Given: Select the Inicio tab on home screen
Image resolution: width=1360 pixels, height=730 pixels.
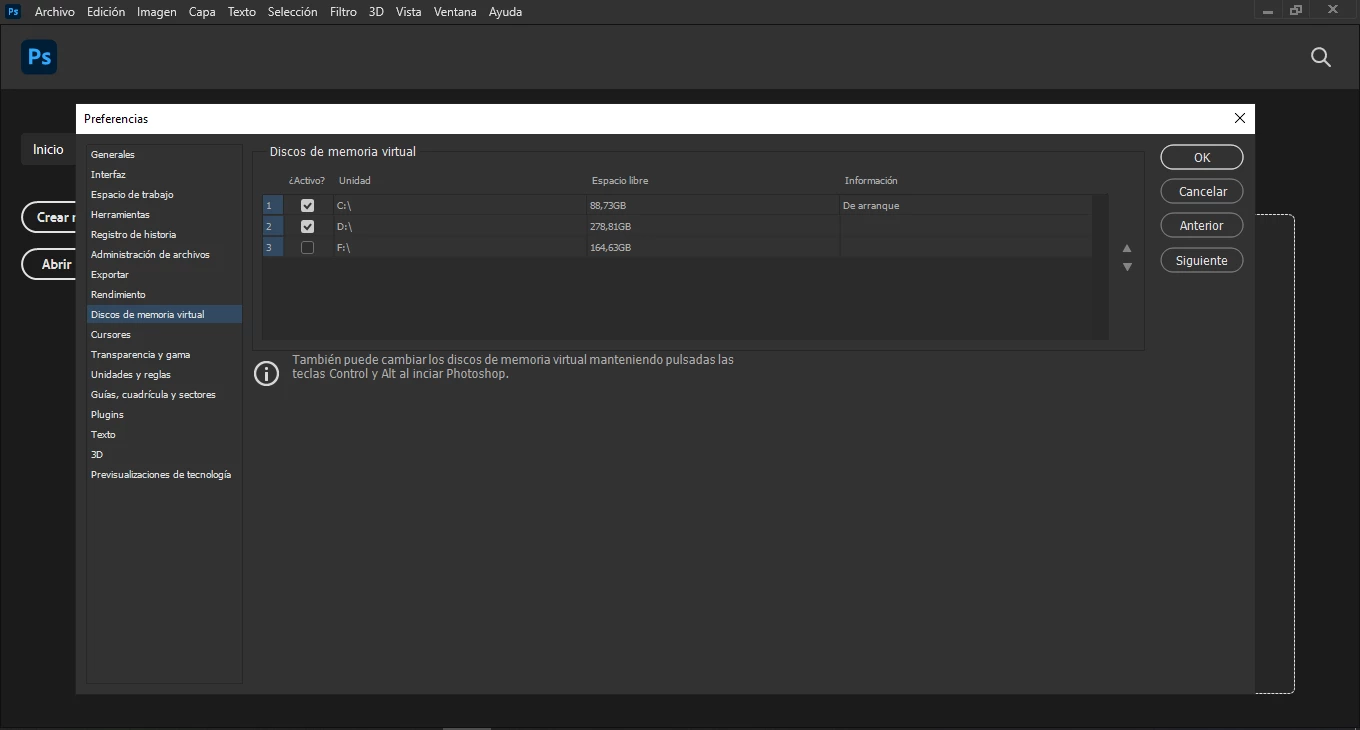Looking at the screenshot, I should 48,149.
